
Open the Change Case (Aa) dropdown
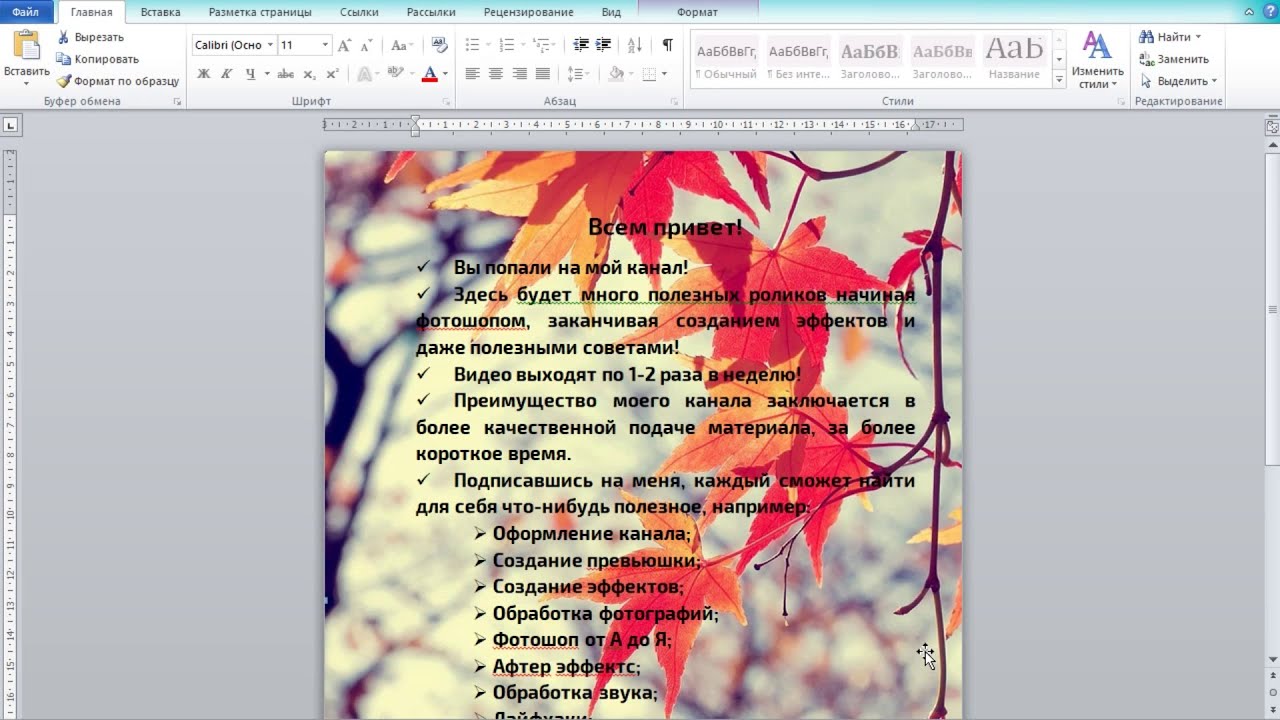[x=402, y=45]
